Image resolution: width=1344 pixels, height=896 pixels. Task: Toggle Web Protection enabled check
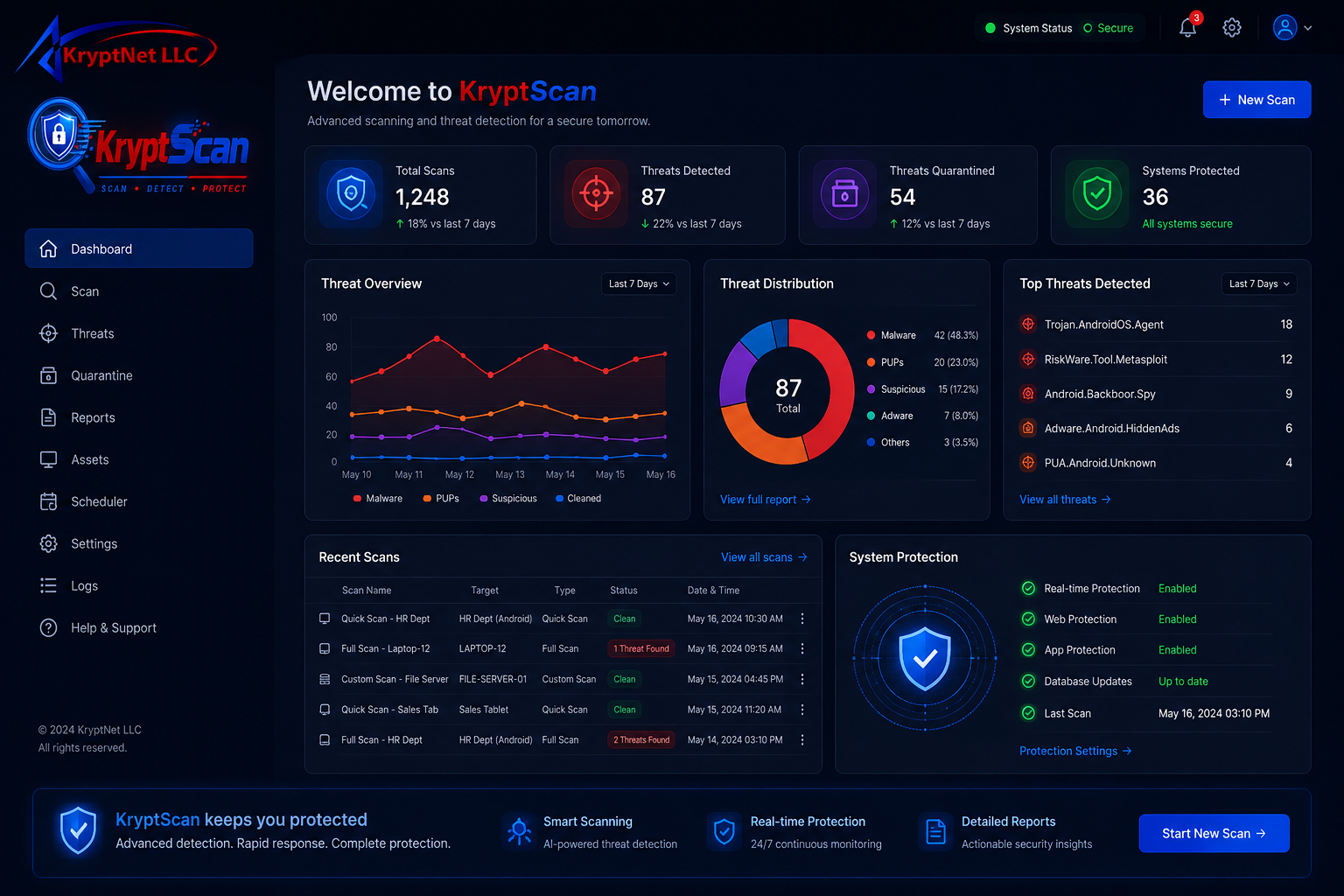[x=1028, y=619]
